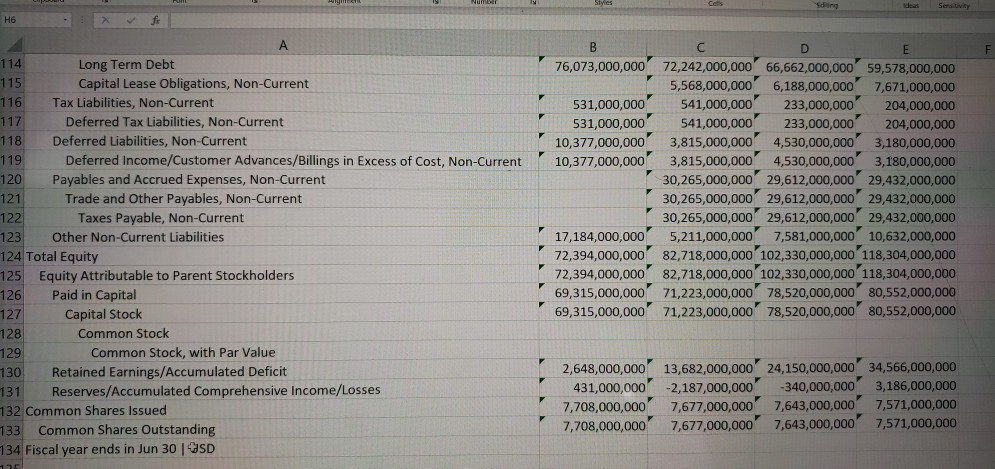Click Long Term Debt value 59,578,000,000
995x469 pixels.
tap(911, 68)
